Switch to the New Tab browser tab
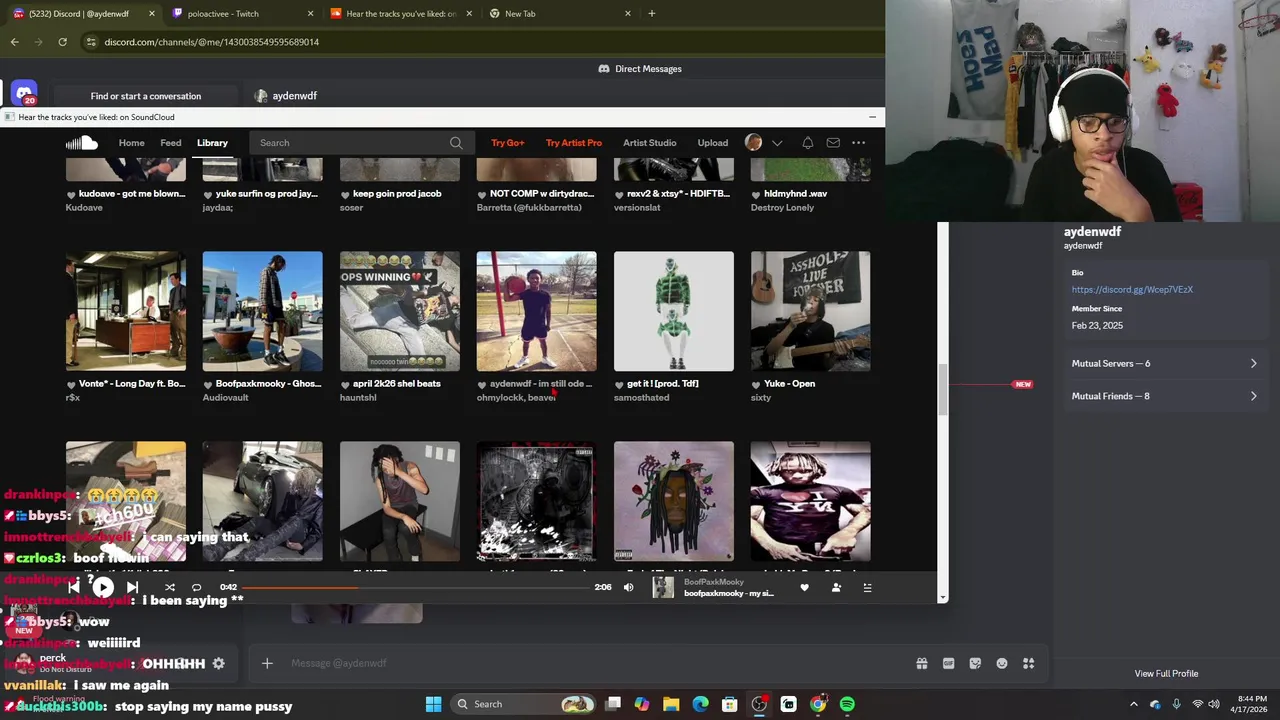 (560, 14)
